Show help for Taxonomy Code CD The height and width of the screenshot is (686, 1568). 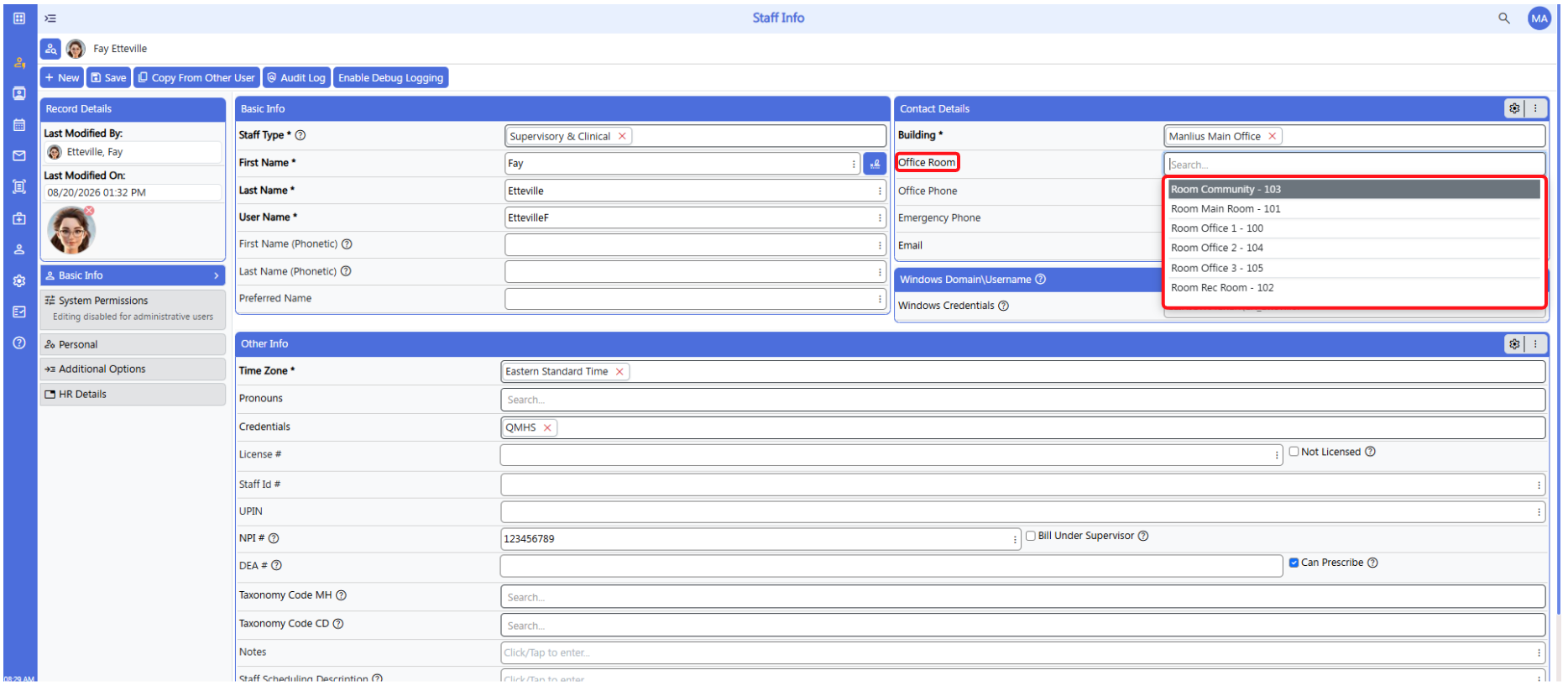click(x=338, y=624)
